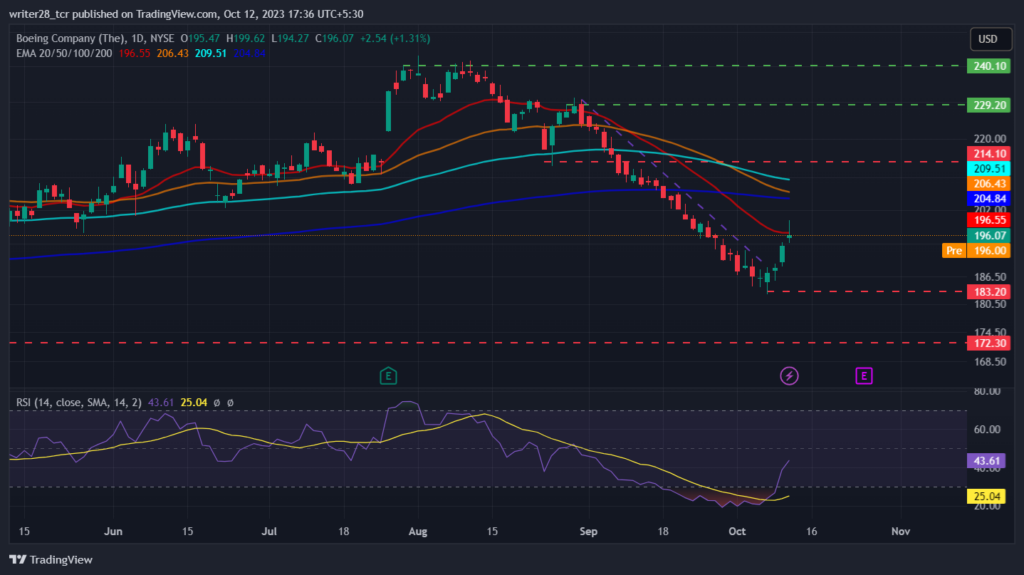Click the 220.00 price scale tick
Screen dimensions: 1024x575
989,139
